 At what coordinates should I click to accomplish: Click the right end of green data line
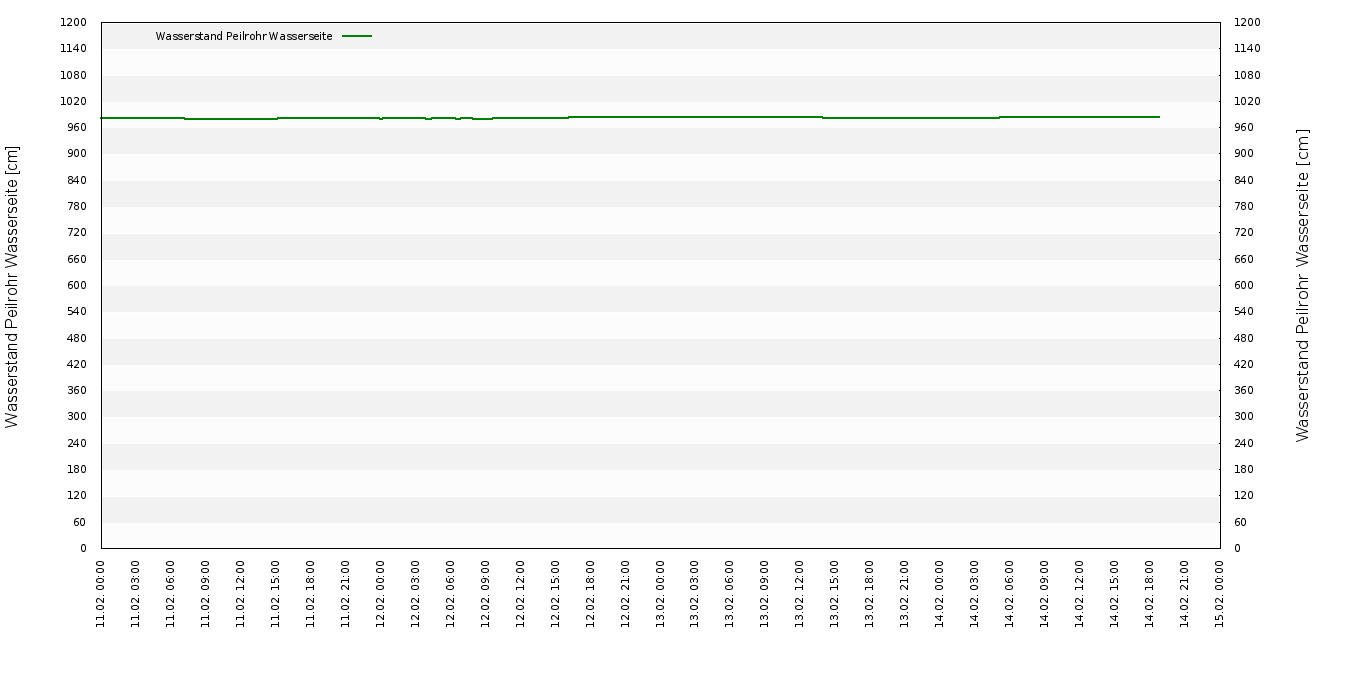coord(1158,117)
